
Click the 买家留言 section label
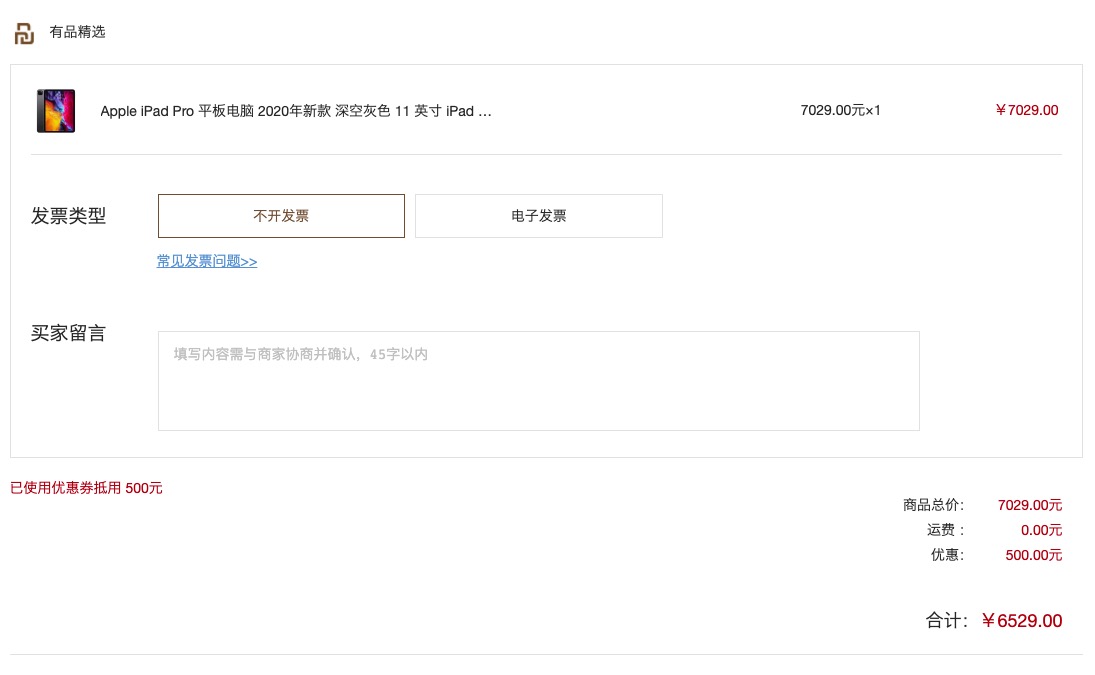(x=68, y=333)
